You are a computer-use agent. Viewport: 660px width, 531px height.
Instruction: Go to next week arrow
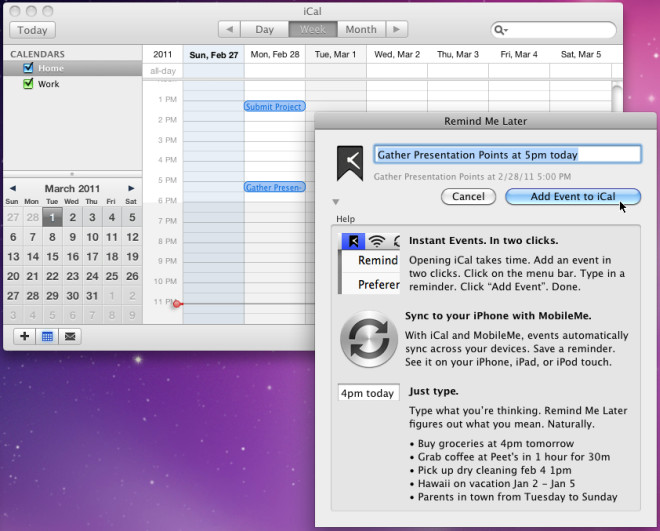[x=397, y=30]
